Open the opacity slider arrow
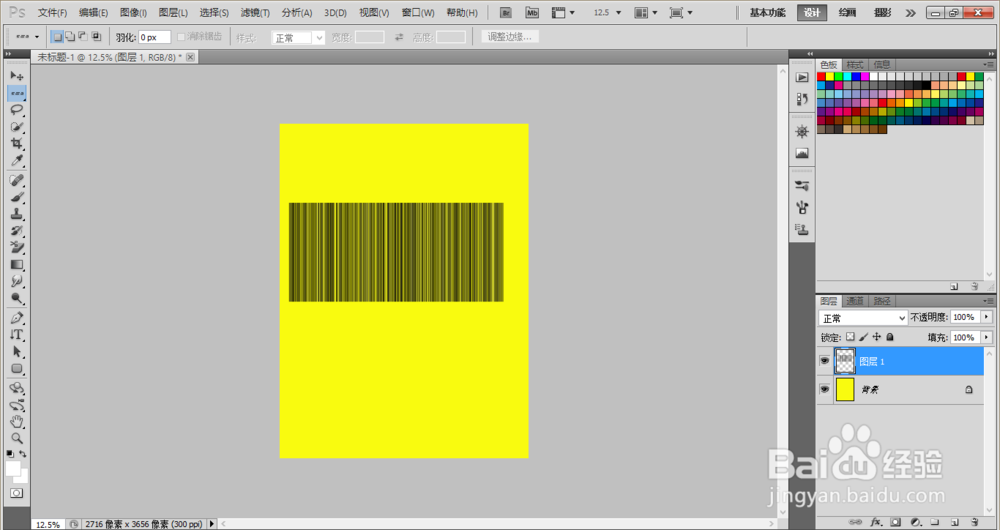 pos(987,317)
